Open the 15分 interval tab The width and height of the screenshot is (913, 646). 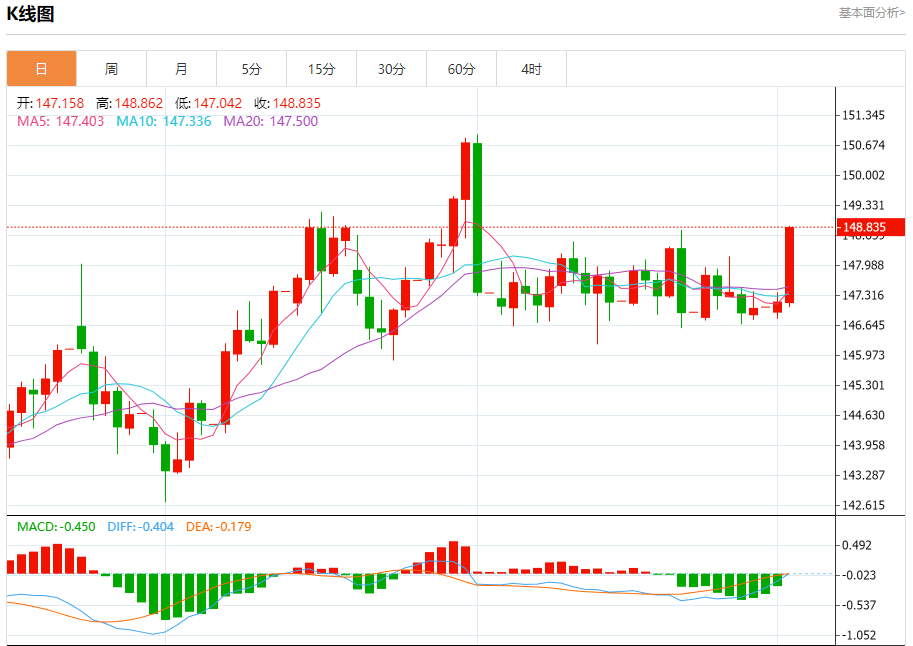[321, 69]
